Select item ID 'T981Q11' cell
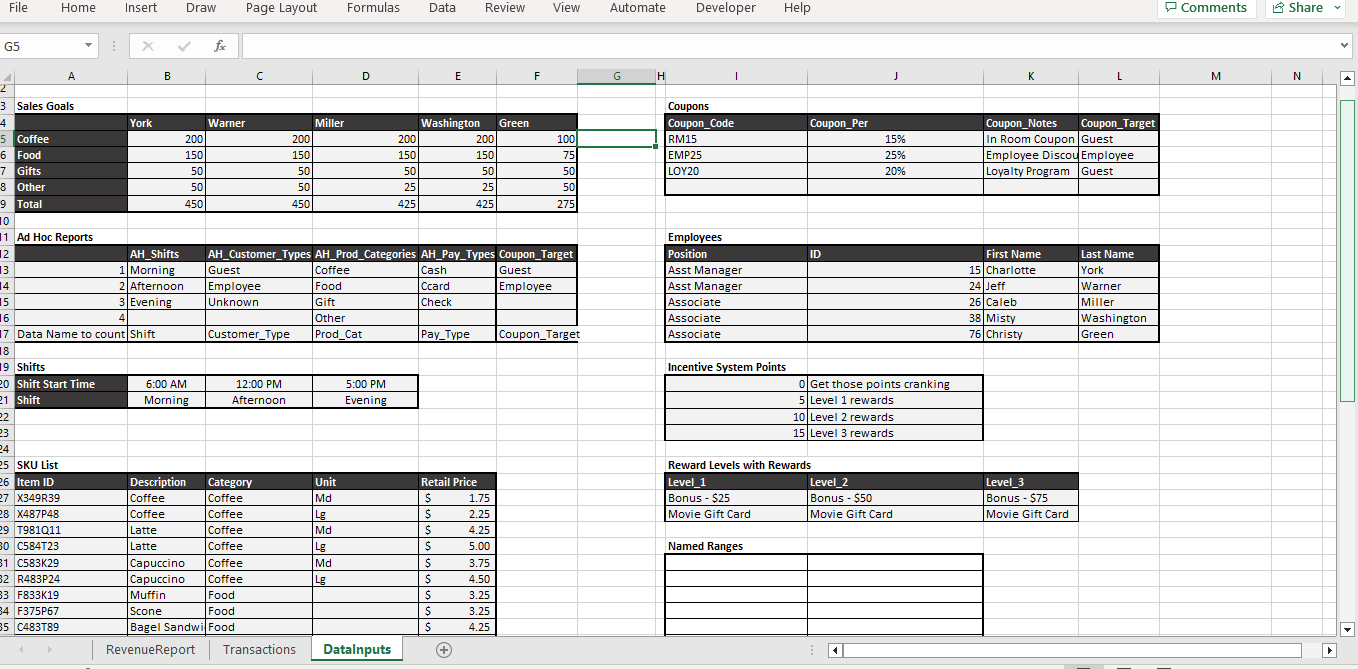1358x669 pixels. coord(71,530)
